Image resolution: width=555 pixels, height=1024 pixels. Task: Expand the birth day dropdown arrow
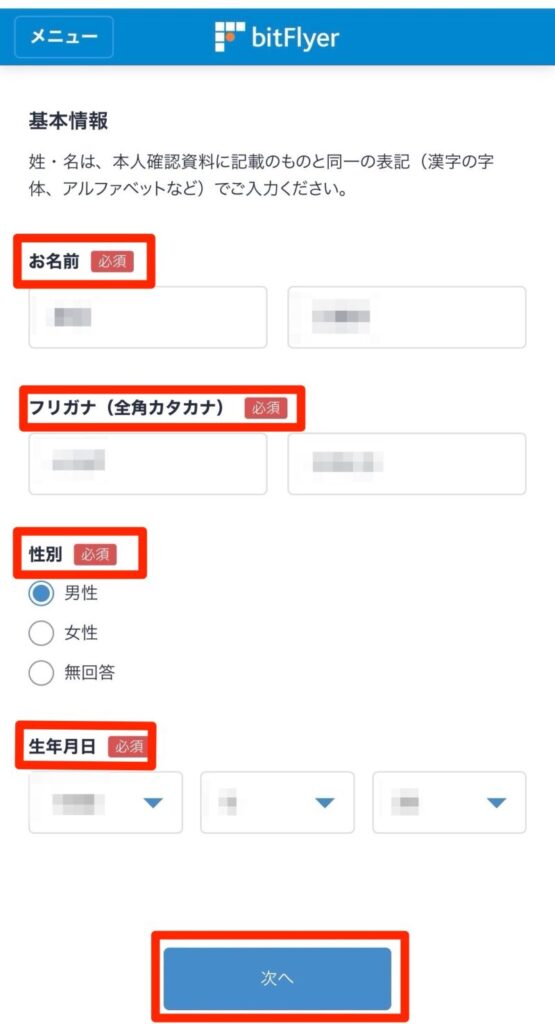497,803
